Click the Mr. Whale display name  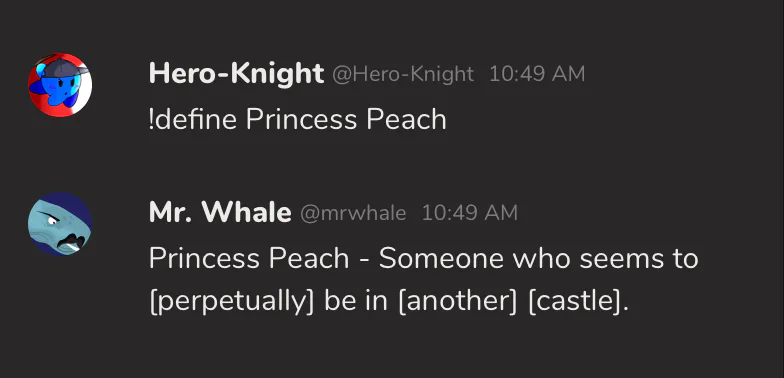220,212
